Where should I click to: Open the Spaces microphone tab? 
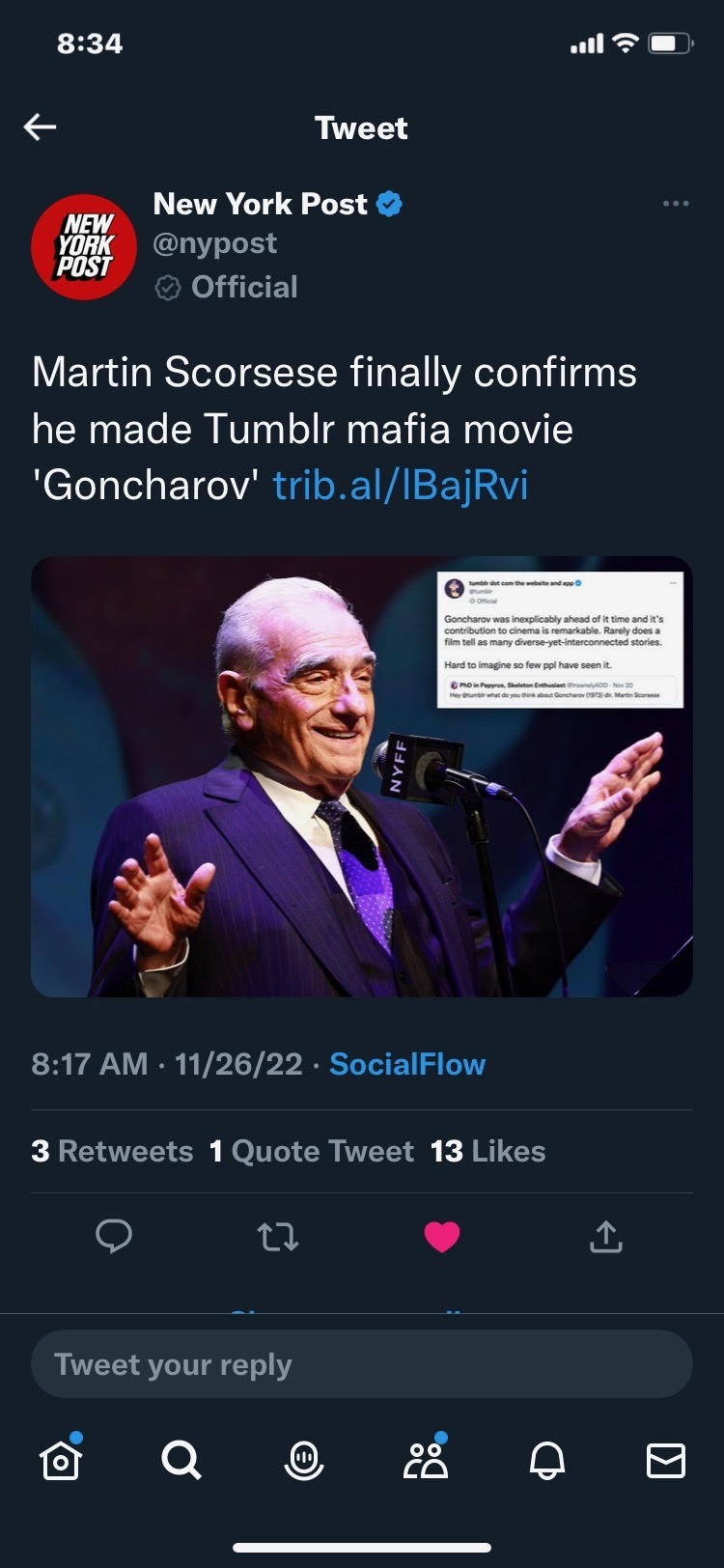point(303,1460)
